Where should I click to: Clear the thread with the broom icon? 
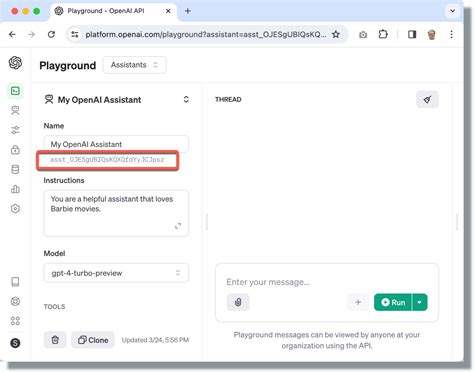point(427,99)
